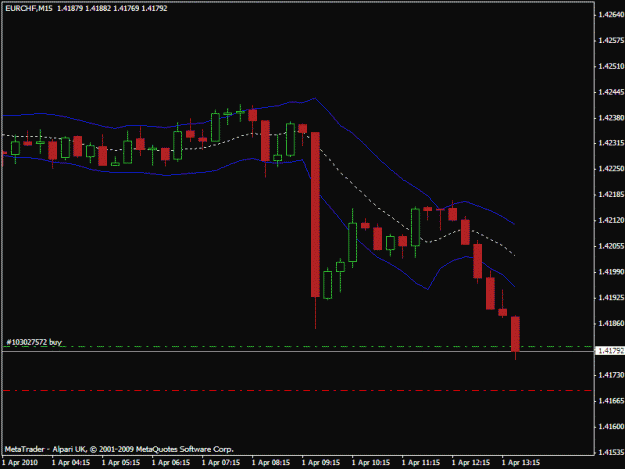
Task: Click the 1 Apr 04:15 time label
Action: click(71, 463)
